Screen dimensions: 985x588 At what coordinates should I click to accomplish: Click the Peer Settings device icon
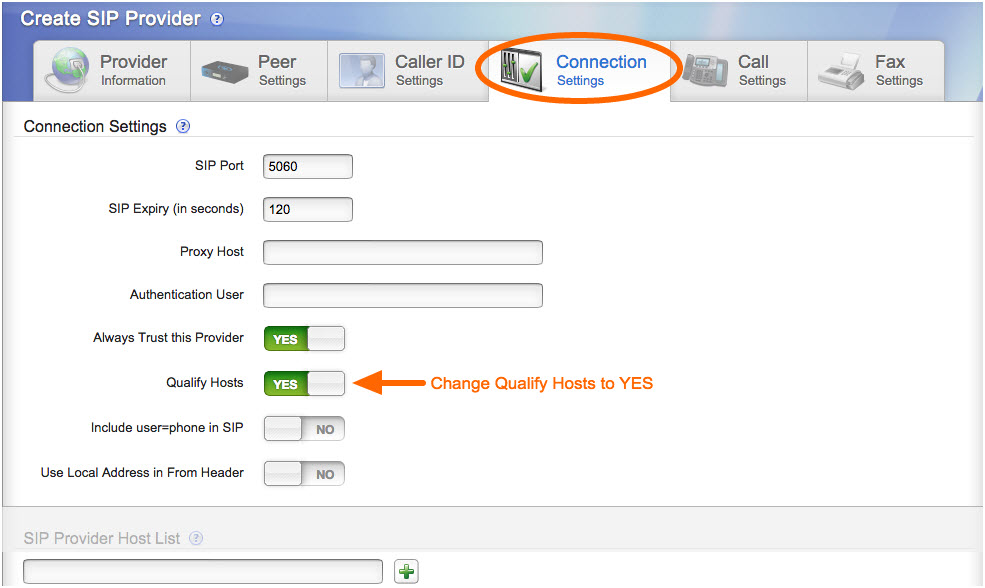coord(223,70)
